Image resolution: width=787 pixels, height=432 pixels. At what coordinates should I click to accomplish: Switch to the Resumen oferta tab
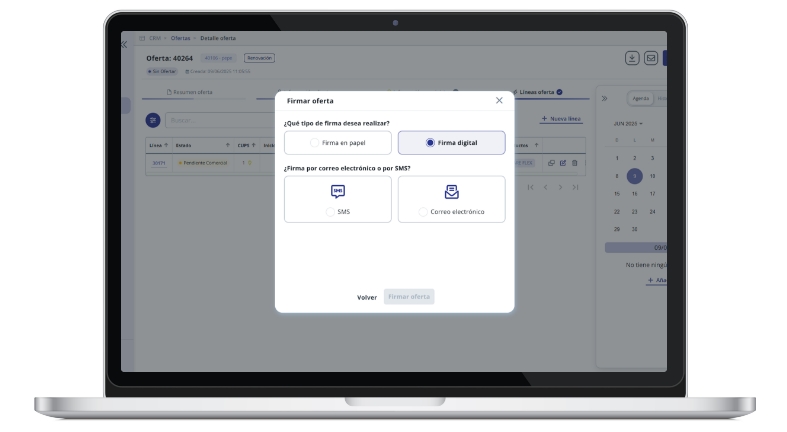pyautogui.click(x=190, y=93)
